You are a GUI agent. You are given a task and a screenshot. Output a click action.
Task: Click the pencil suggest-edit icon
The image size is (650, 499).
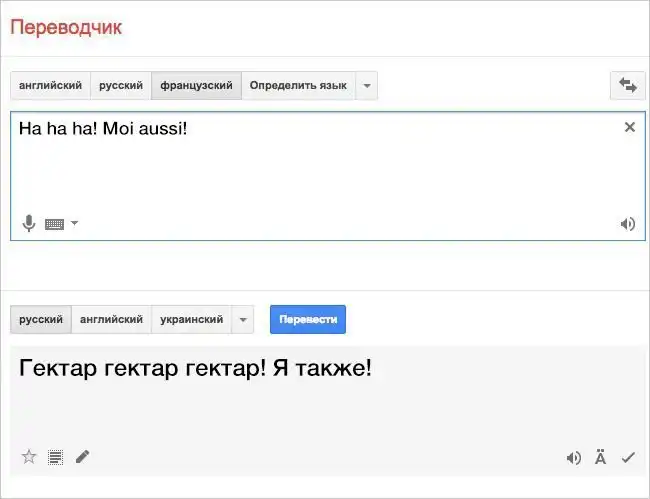point(82,457)
